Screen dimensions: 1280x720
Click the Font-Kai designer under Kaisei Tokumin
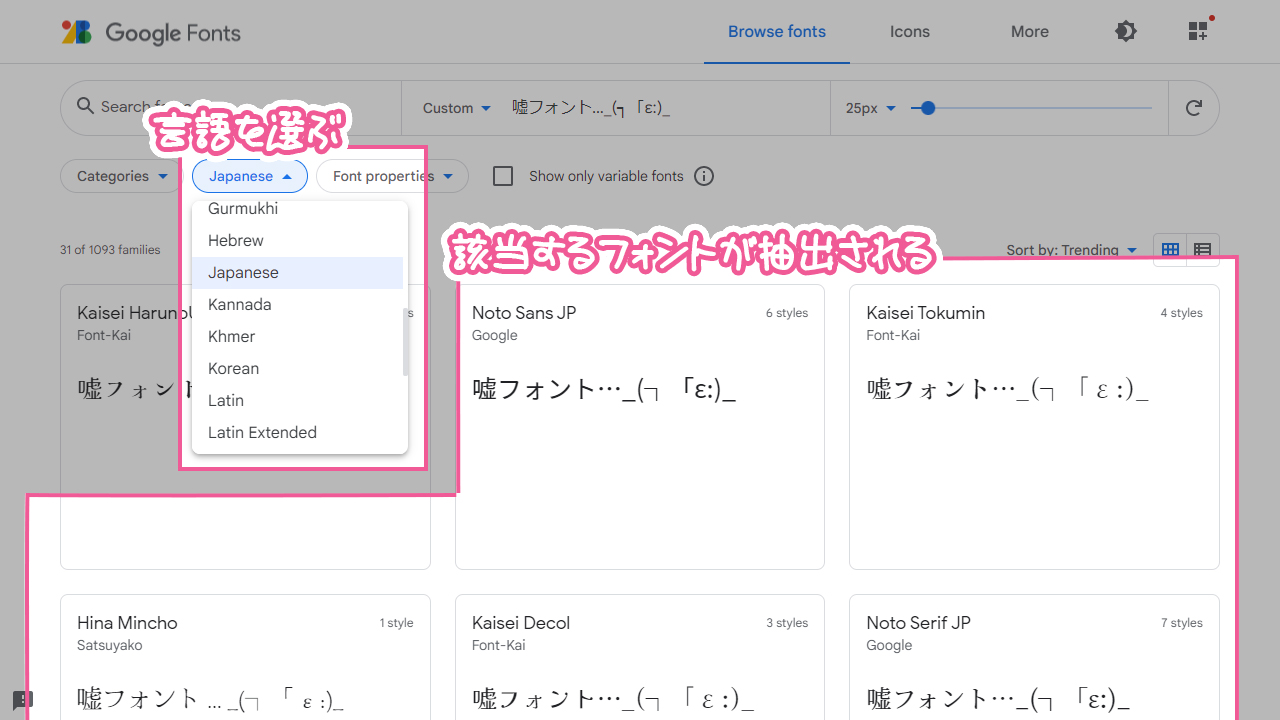tap(893, 335)
